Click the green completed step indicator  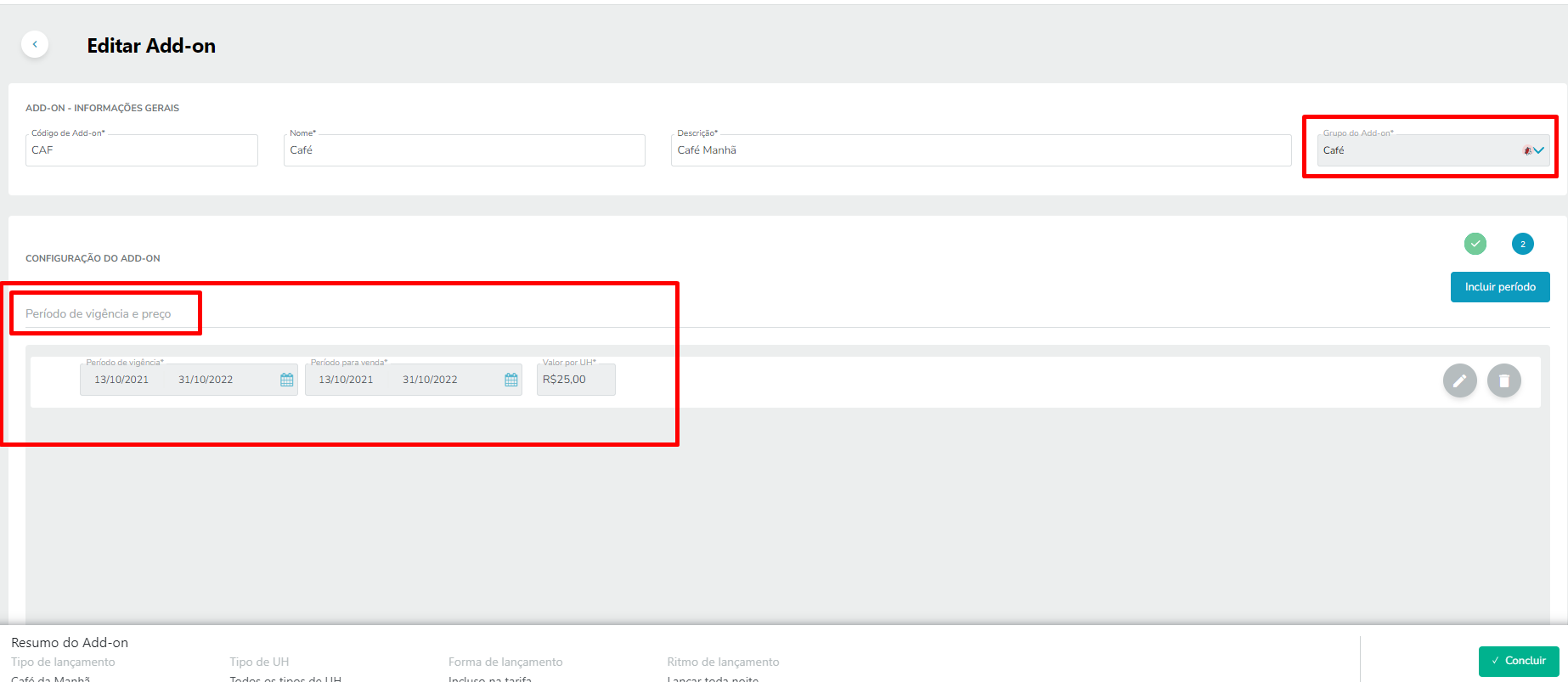tap(1475, 244)
